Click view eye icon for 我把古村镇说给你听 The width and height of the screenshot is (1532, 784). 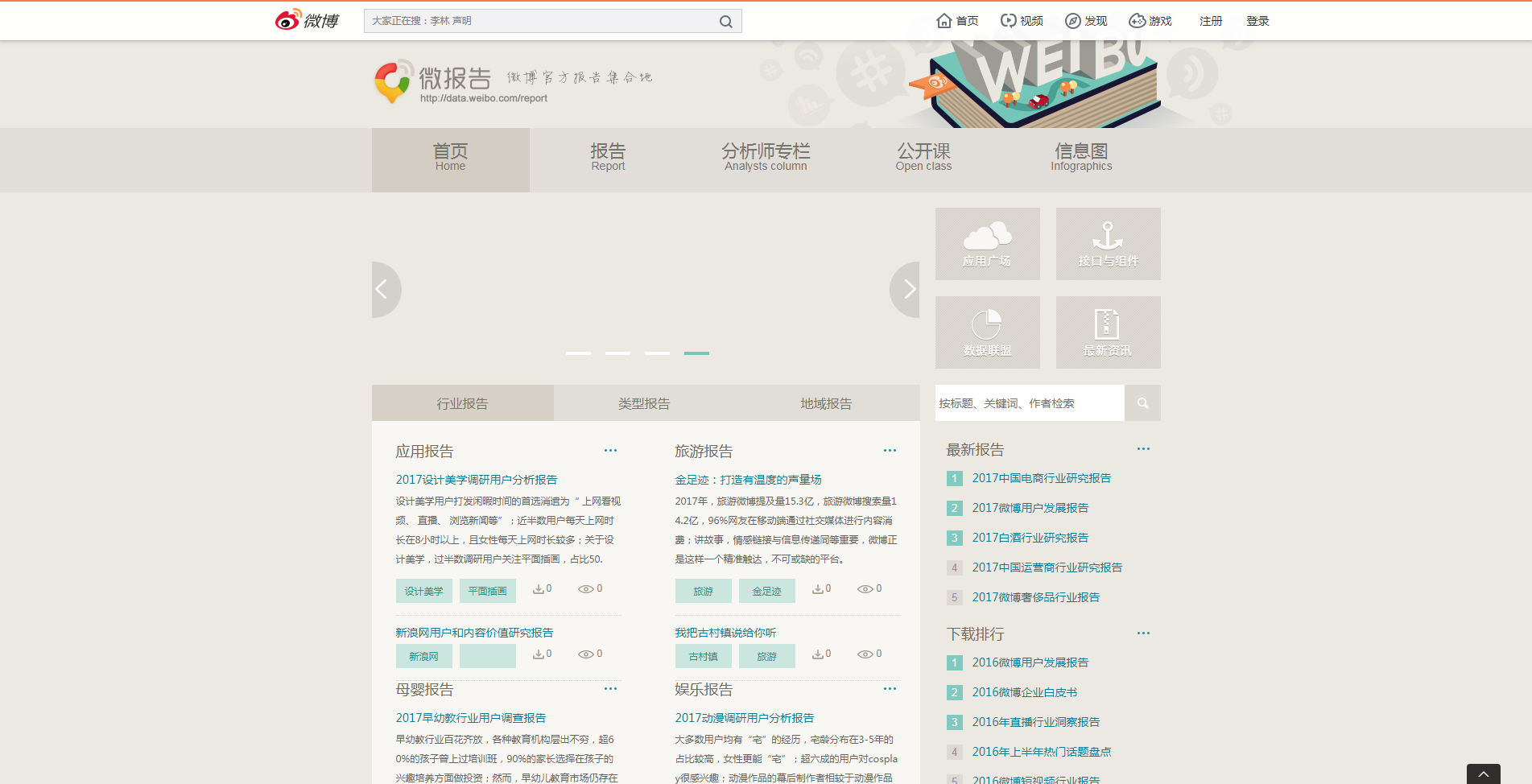click(x=865, y=654)
